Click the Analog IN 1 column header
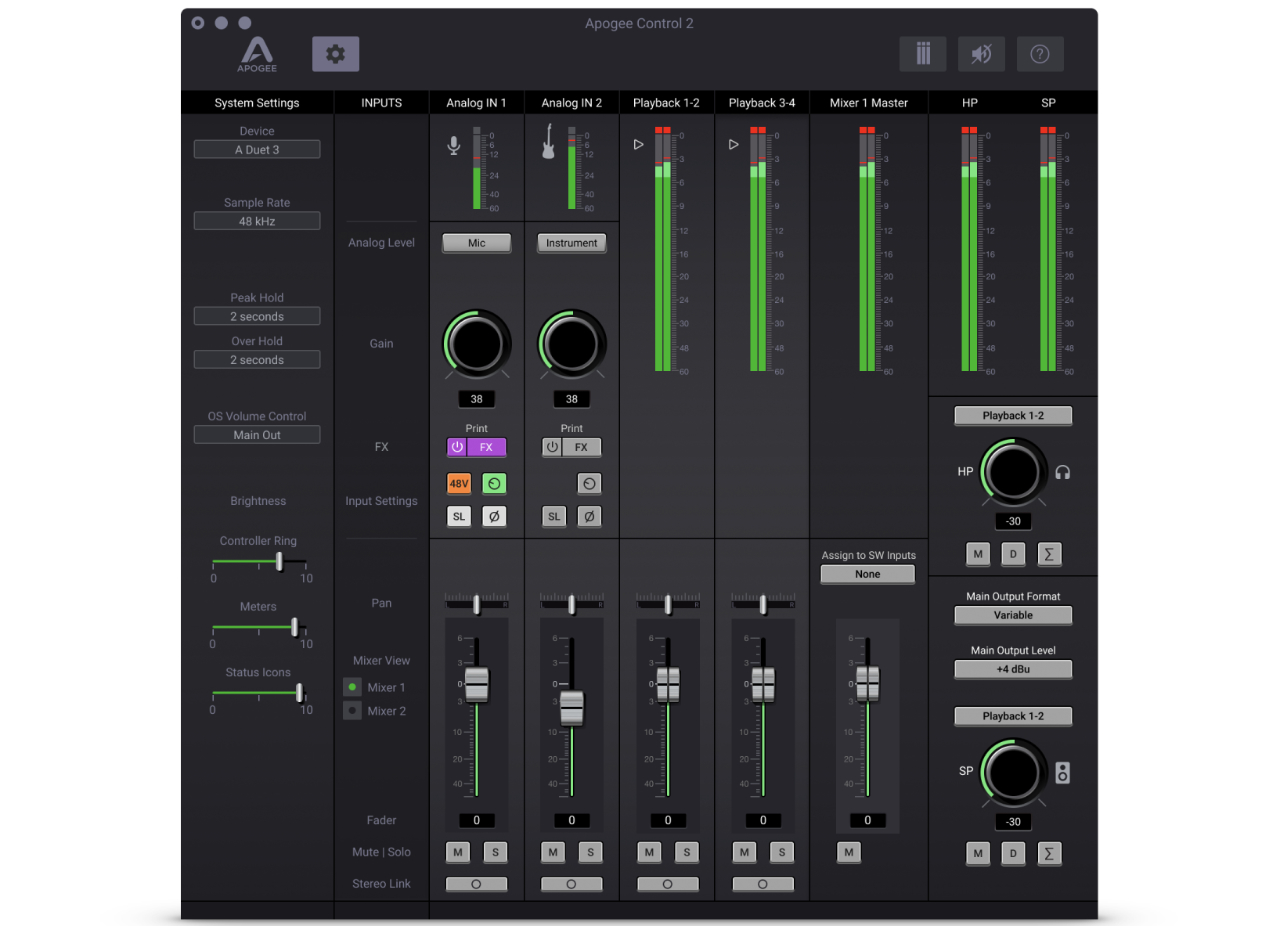The height and width of the screenshot is (926, 1280). tap(476, 103)
